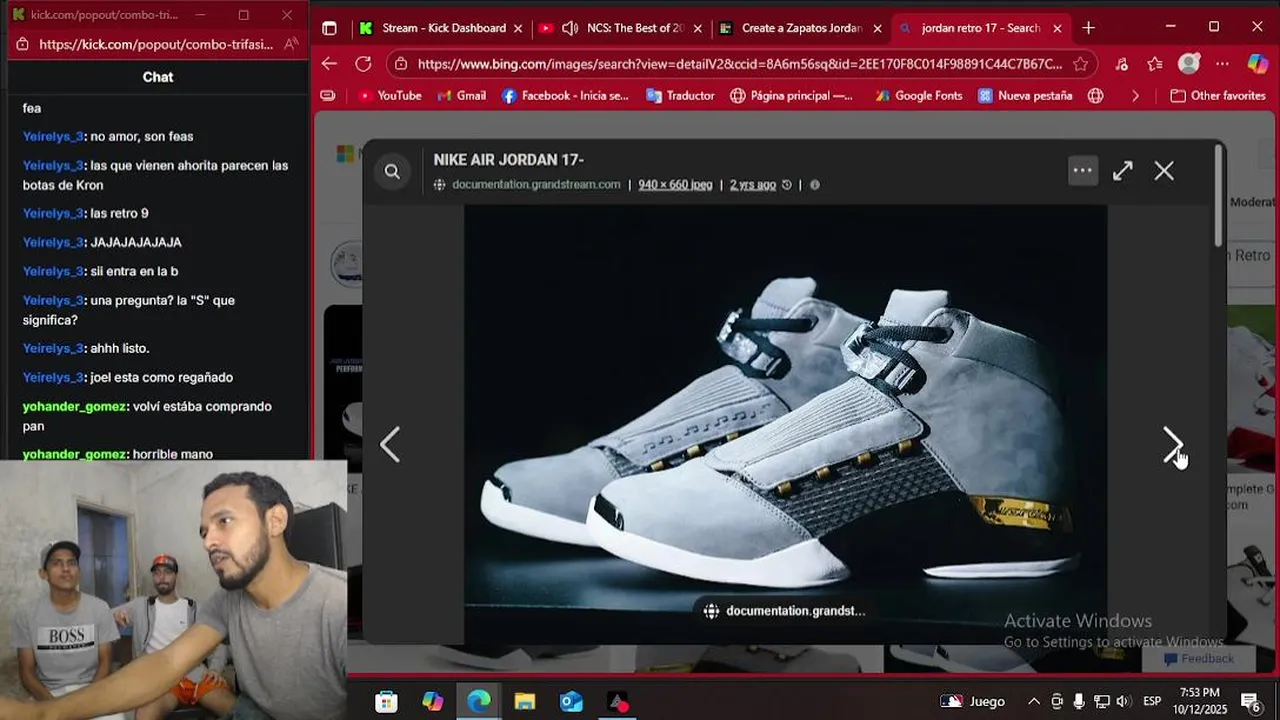Refresh the Bing page
1280x720 pixels.
tap(363, 64)
